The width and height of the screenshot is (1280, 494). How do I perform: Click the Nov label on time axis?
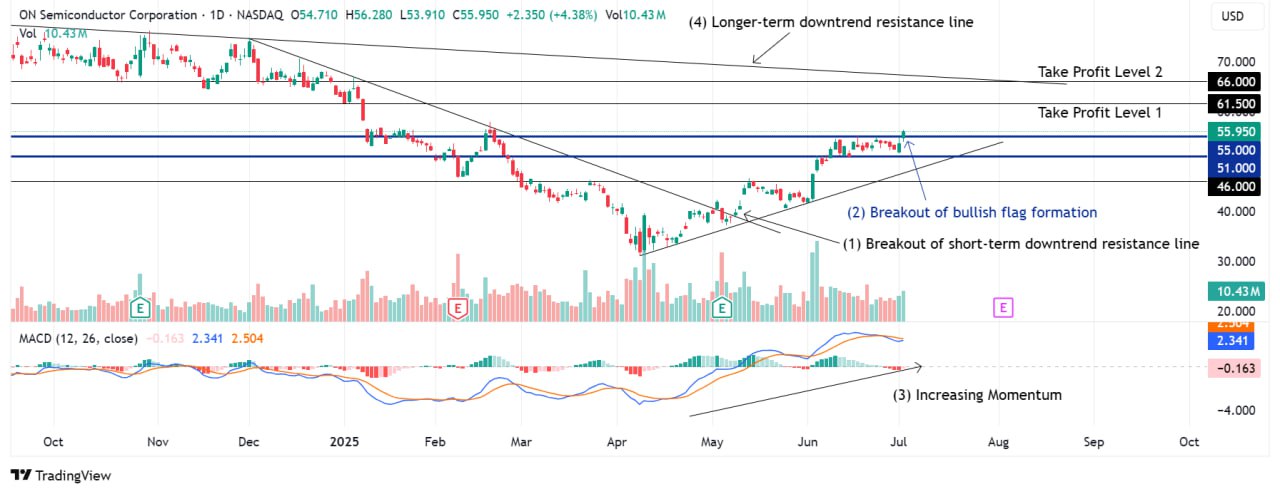point(156,441)
